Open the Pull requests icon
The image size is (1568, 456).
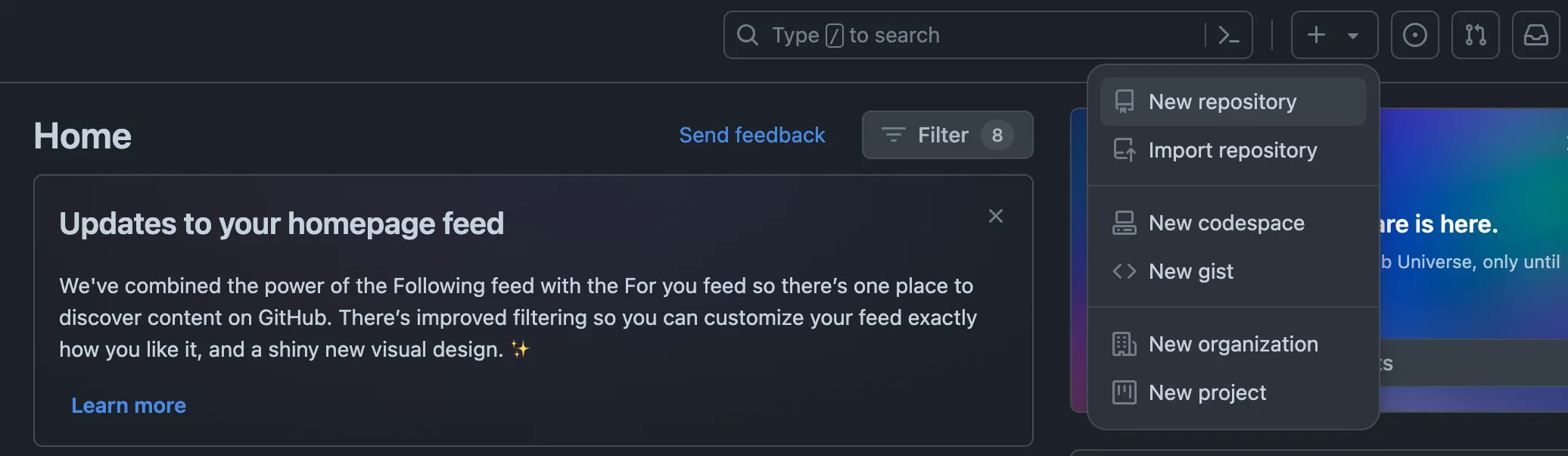click(1475, 35)
